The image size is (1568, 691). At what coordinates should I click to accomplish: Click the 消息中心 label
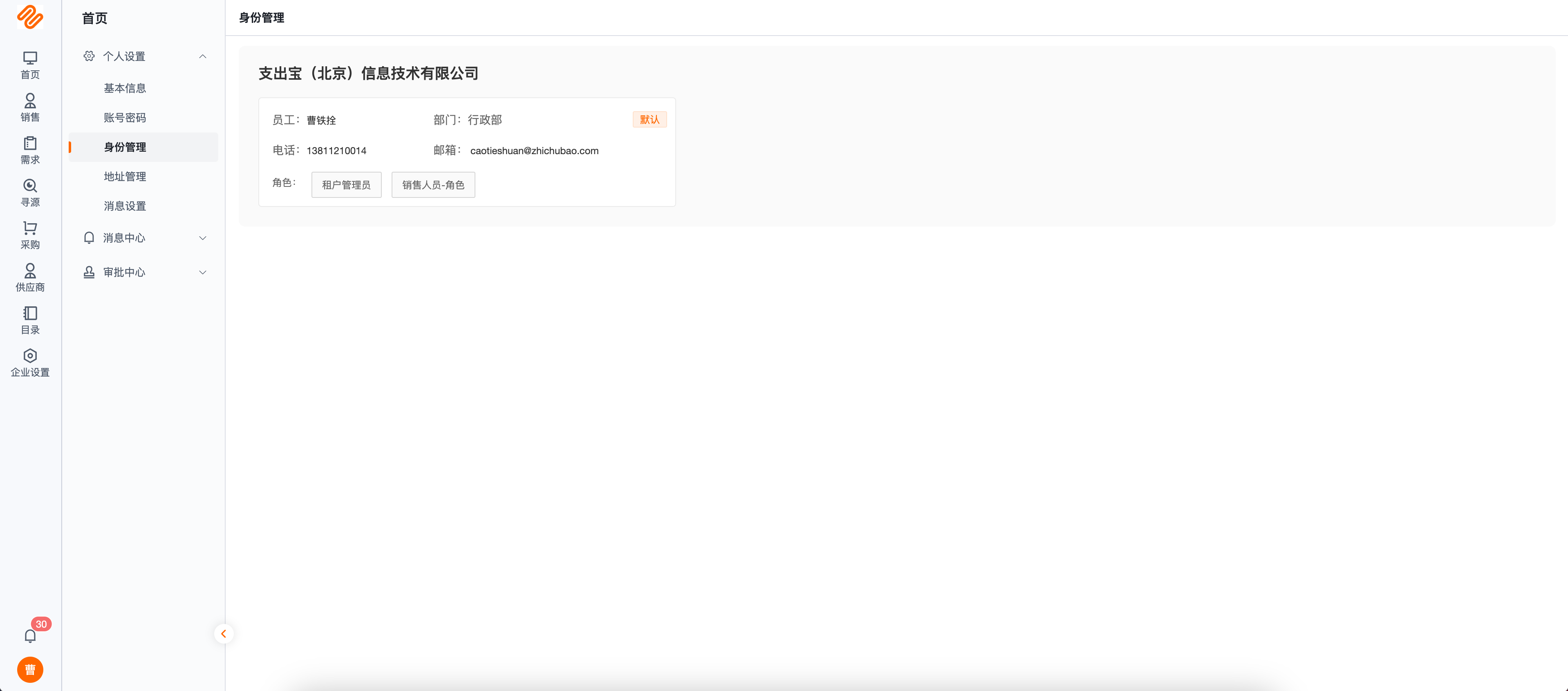point(124,238)
